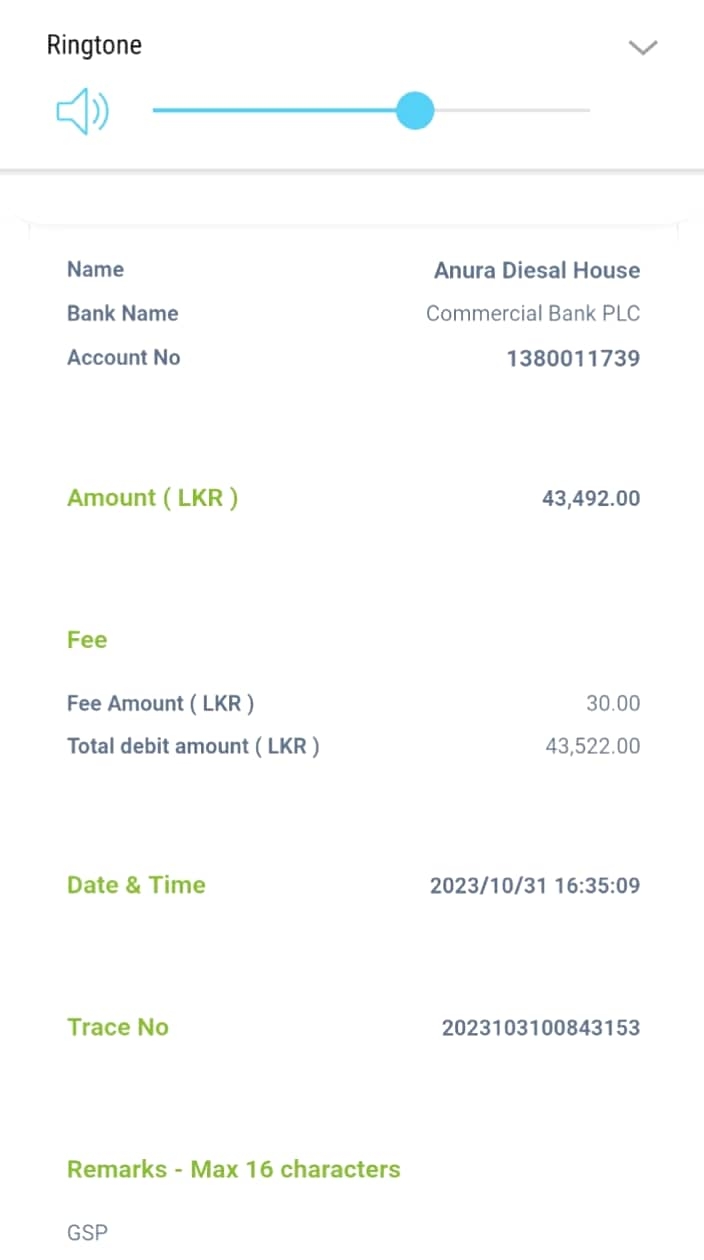
Task: Click the ringtone volume slider handle
Action: [x=414, y=110]
